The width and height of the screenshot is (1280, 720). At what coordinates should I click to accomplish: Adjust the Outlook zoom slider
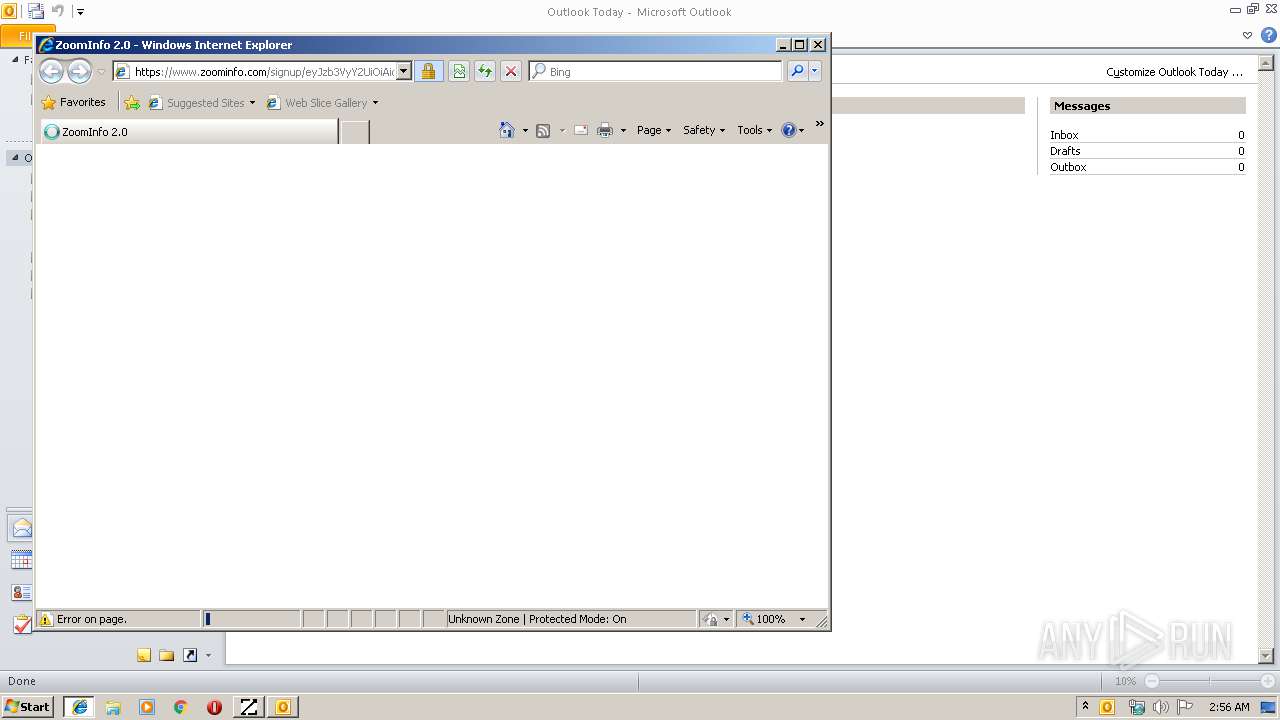tap(1209, 681)
